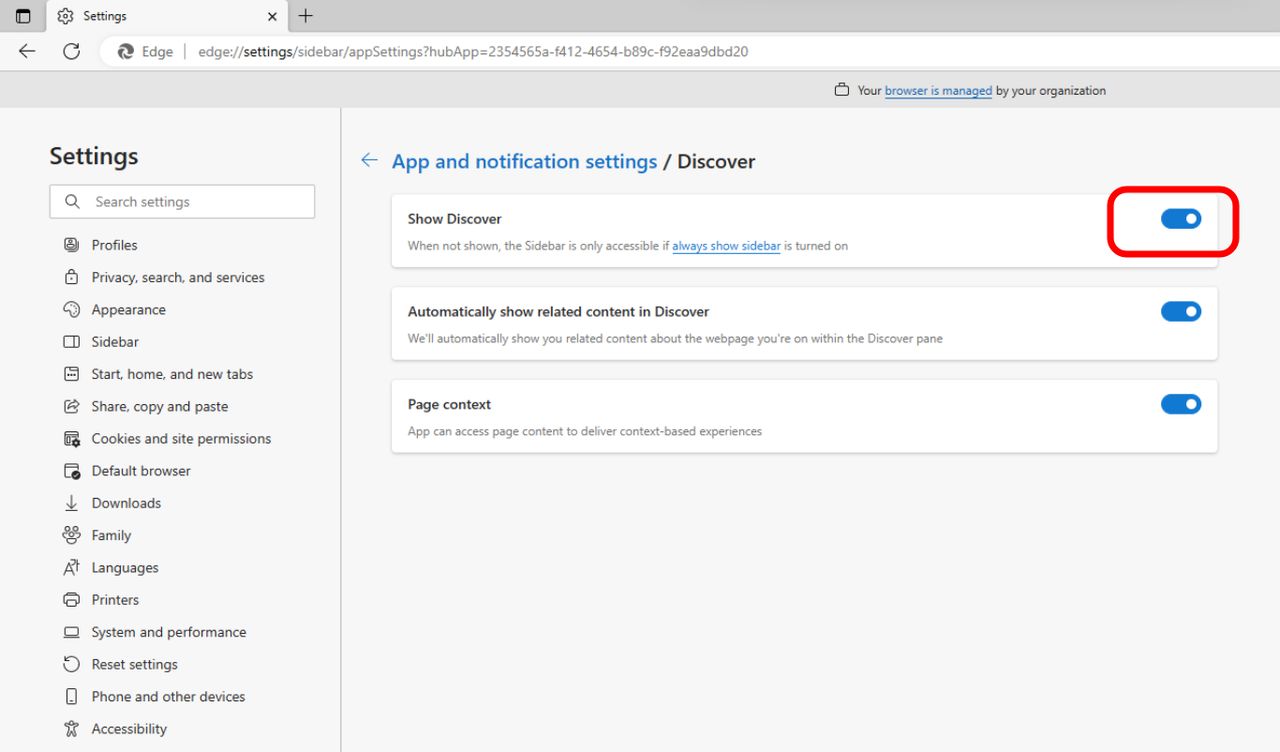
Task: Go to Appearance settings
Action: coord(128,310)
